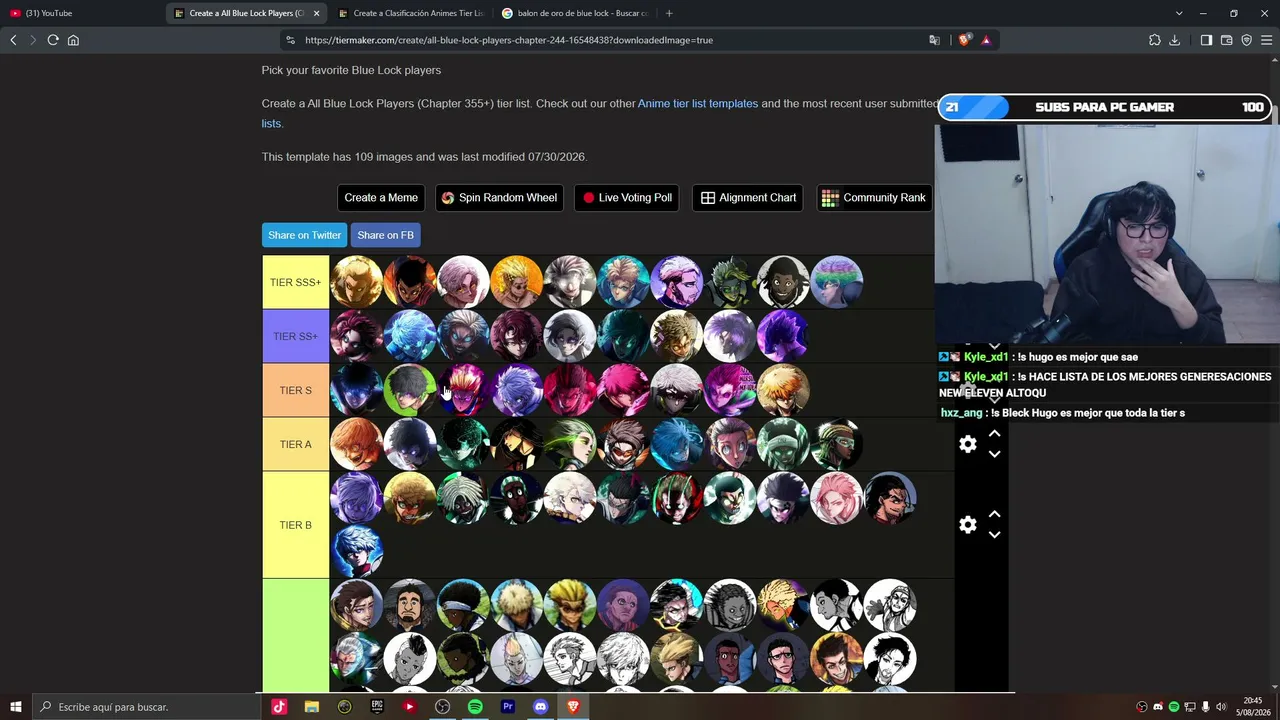Switch to the YouTube browser tab
Image resolution: width=1280 pixels, height=720 pixels.
pos(82,13)
